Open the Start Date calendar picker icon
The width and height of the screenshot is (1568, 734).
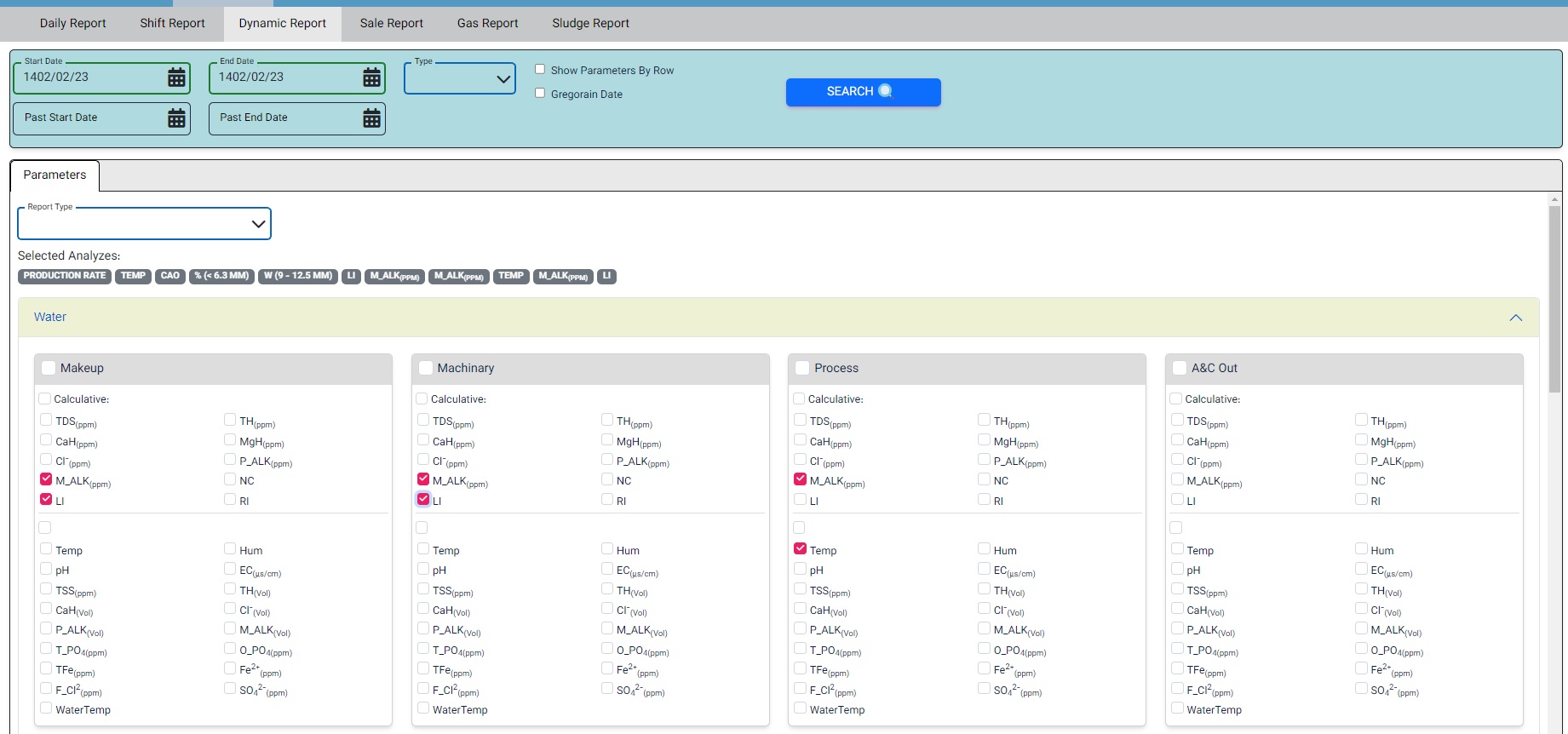click(176, 77)
